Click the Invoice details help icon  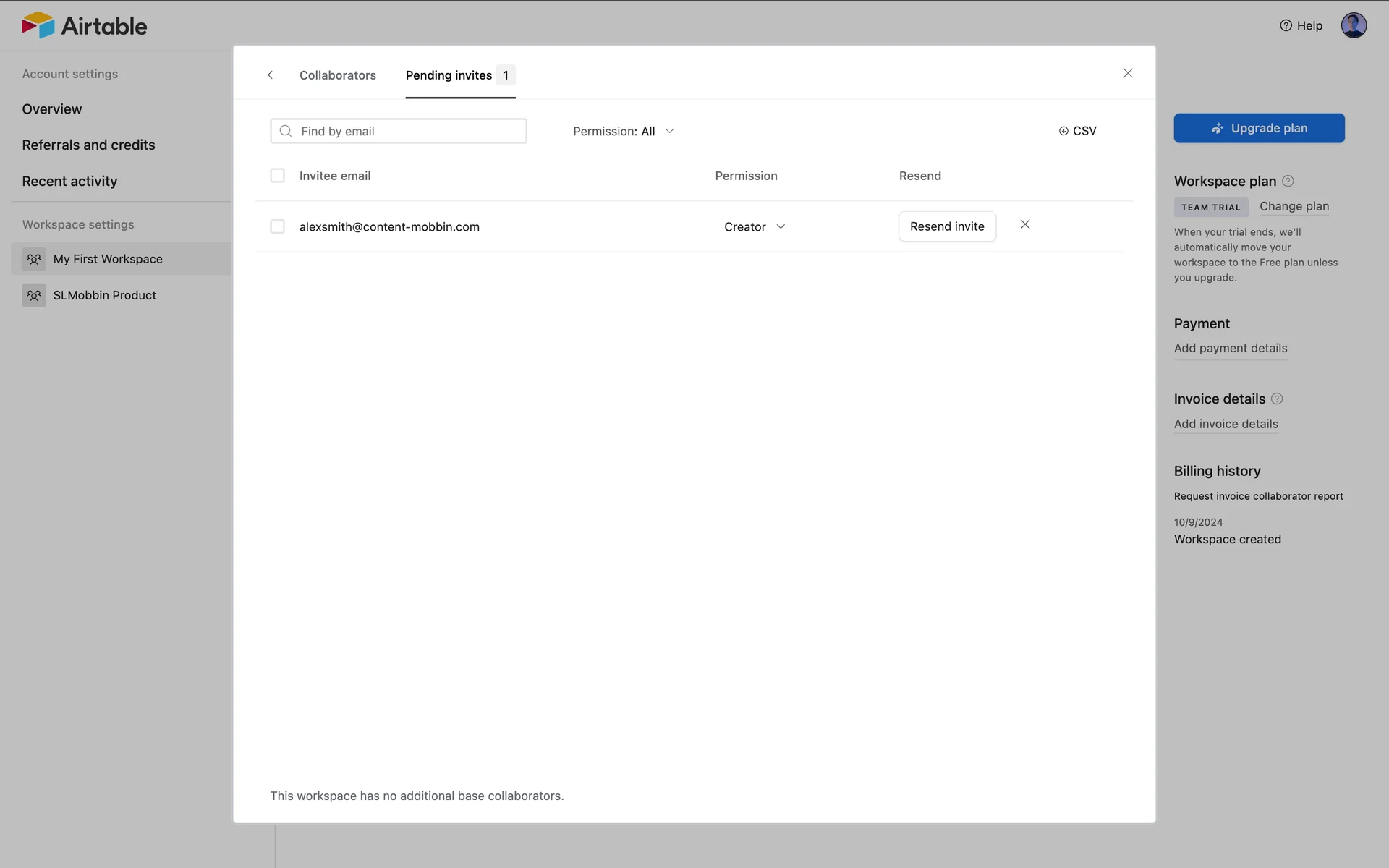point(1277,399)
